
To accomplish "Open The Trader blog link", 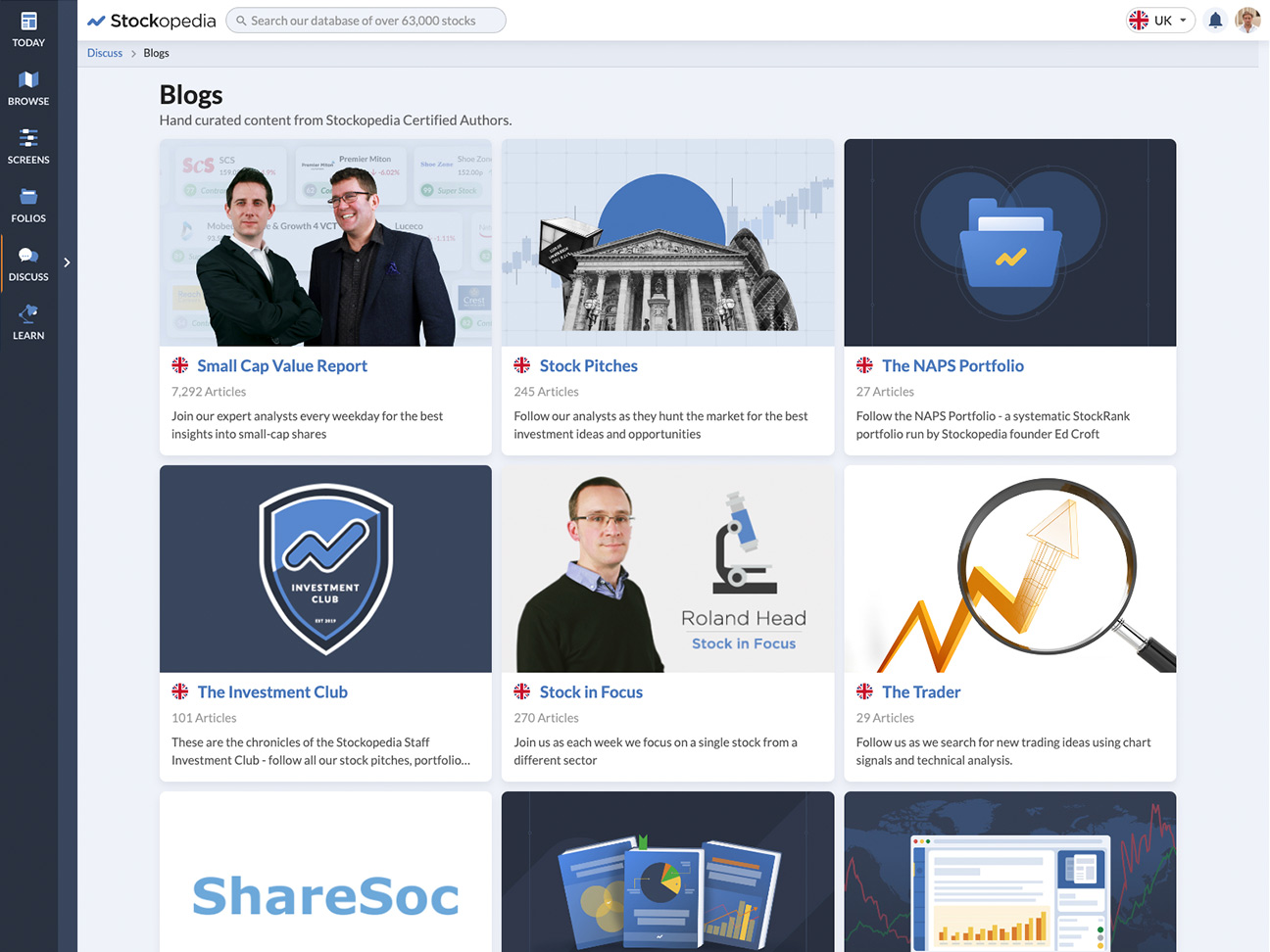I will pyautogui.click(x=921, y=691).
